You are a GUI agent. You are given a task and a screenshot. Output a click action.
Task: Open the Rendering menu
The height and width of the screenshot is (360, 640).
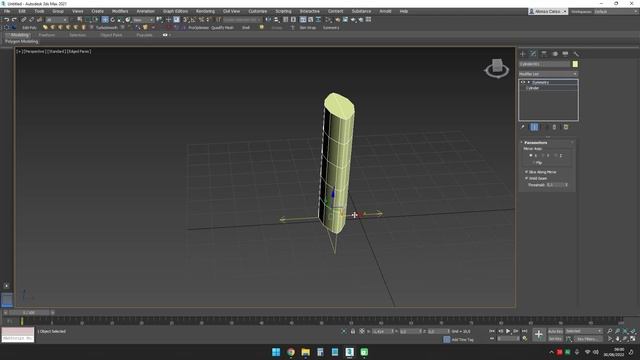(205, 11)
